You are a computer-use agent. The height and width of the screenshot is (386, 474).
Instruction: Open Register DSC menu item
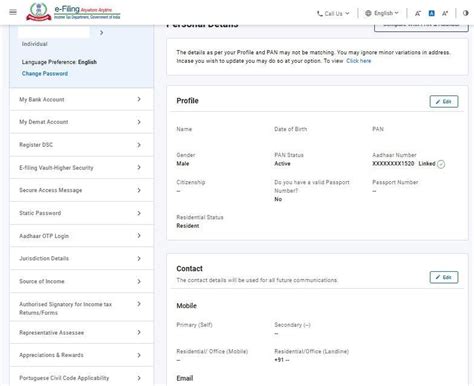(x=81, y=145)
